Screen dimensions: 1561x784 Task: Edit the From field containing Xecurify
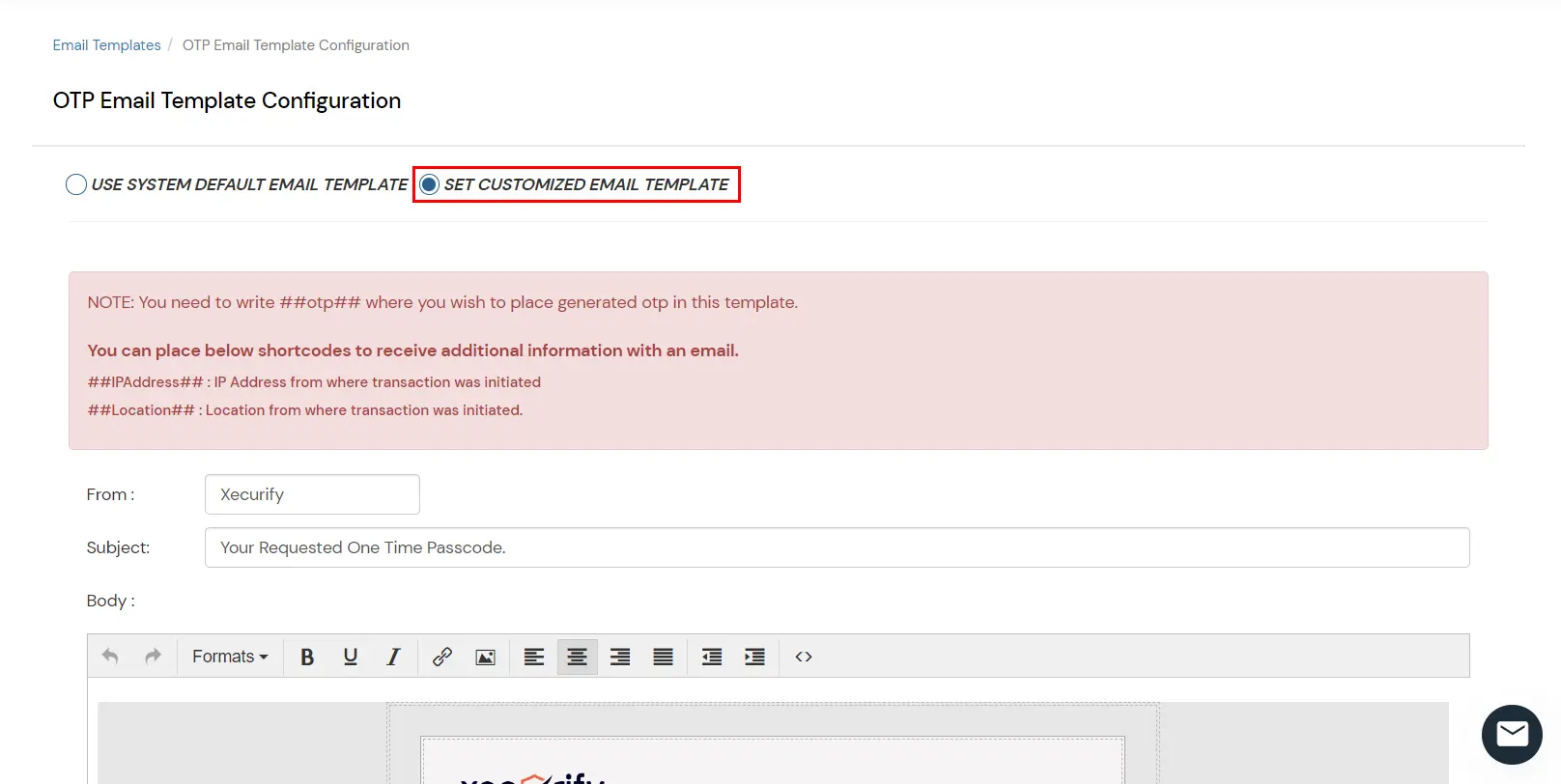tap(312, 494)
